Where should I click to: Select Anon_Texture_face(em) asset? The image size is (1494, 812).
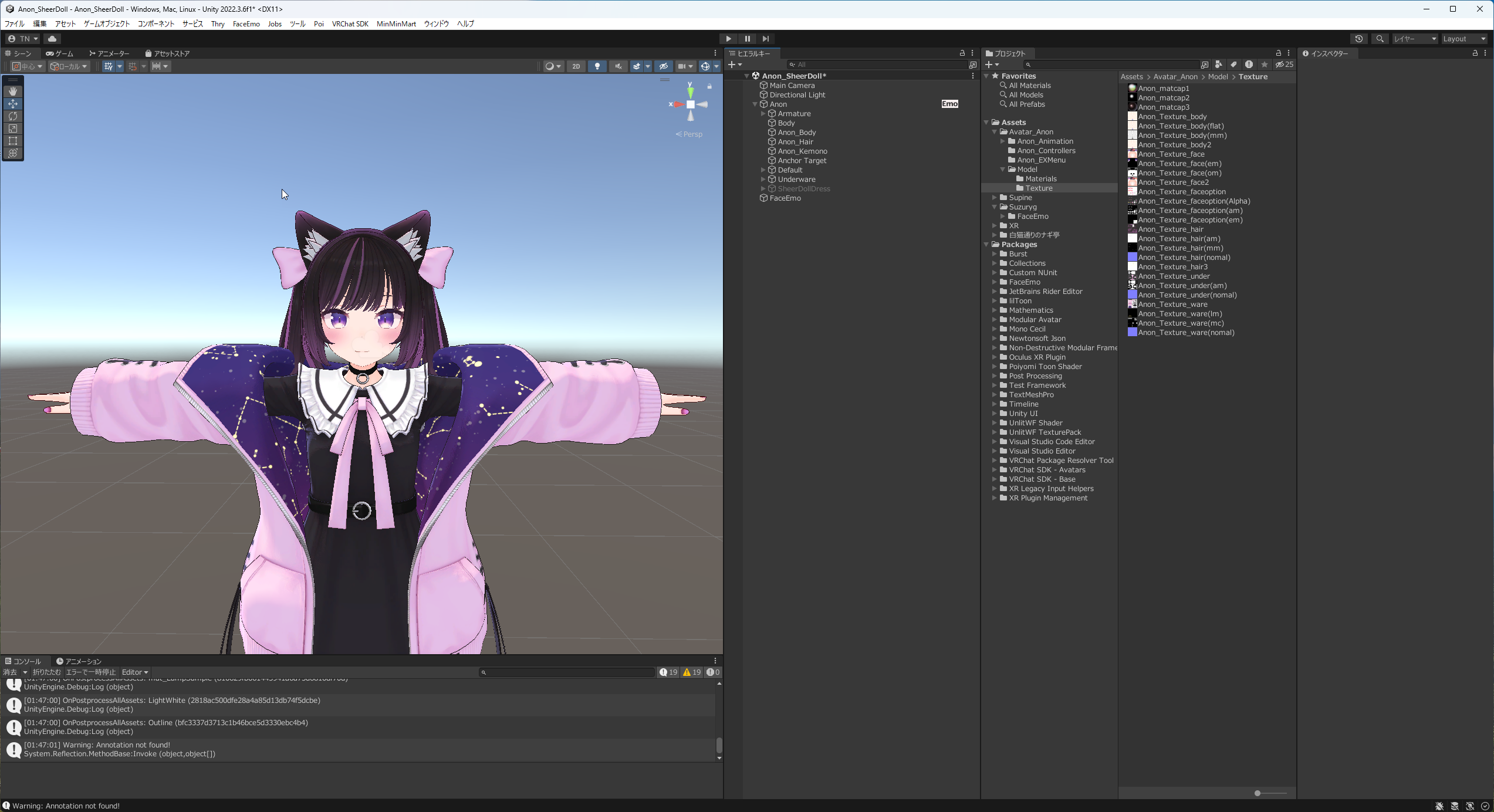[1179, 164]
